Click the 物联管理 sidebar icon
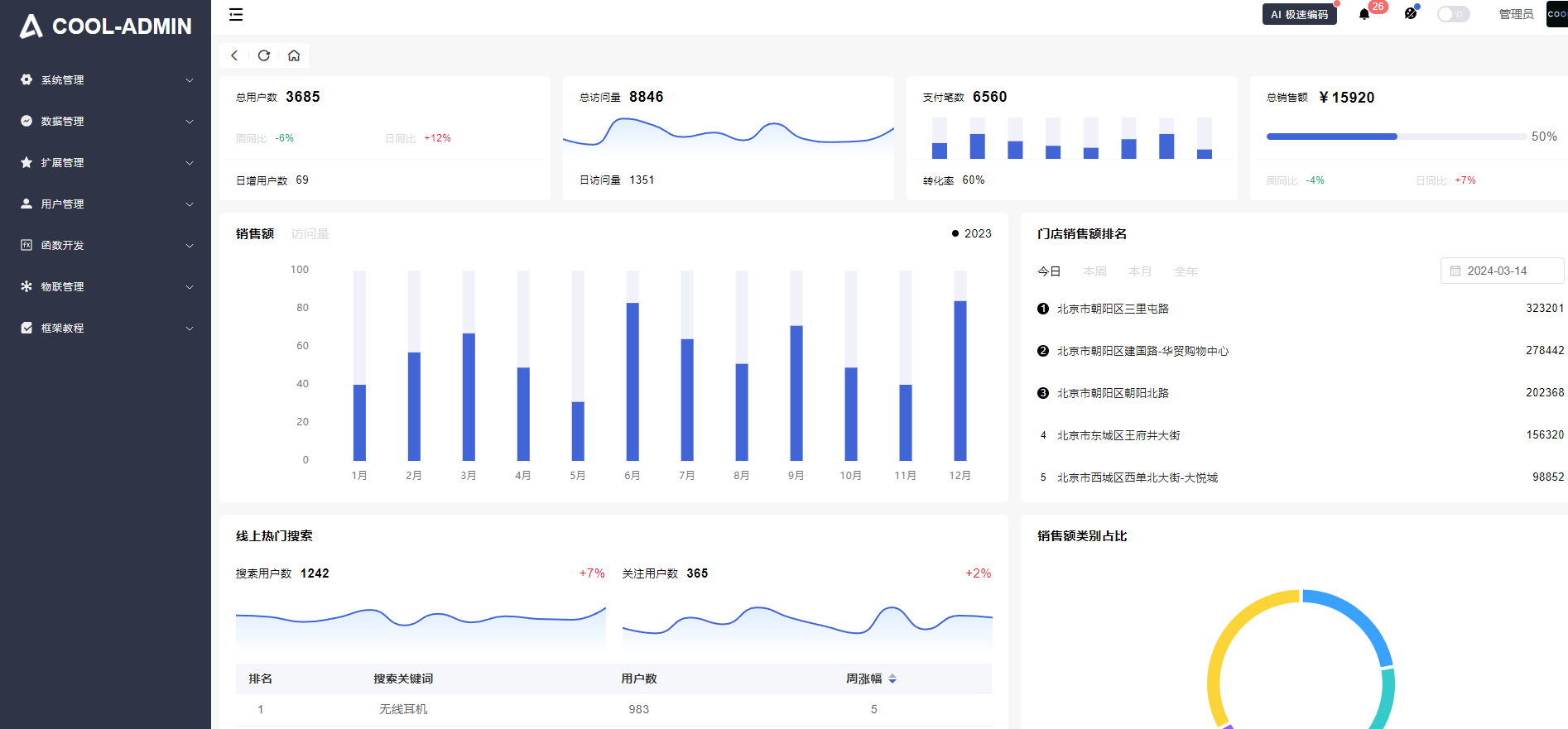Screen dimensions: 1568x729 [x=26, y=286]
